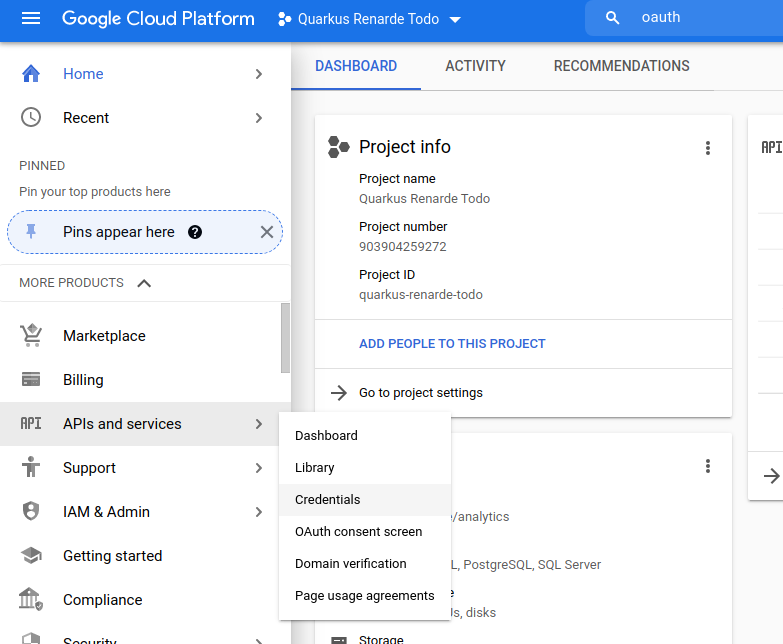783x644 pixels.
Task: Click the Recent clock icon
Action: (x=31, y=117)
